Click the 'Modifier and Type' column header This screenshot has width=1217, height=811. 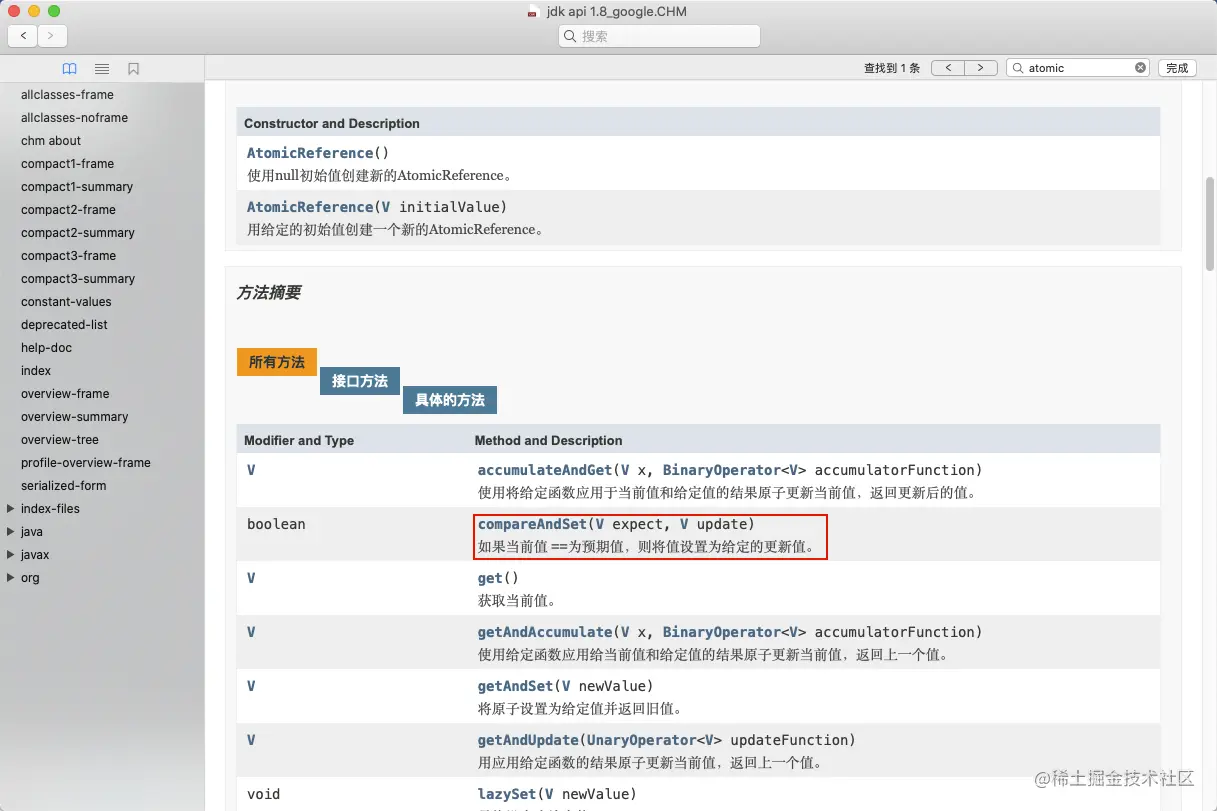point(299,440)
